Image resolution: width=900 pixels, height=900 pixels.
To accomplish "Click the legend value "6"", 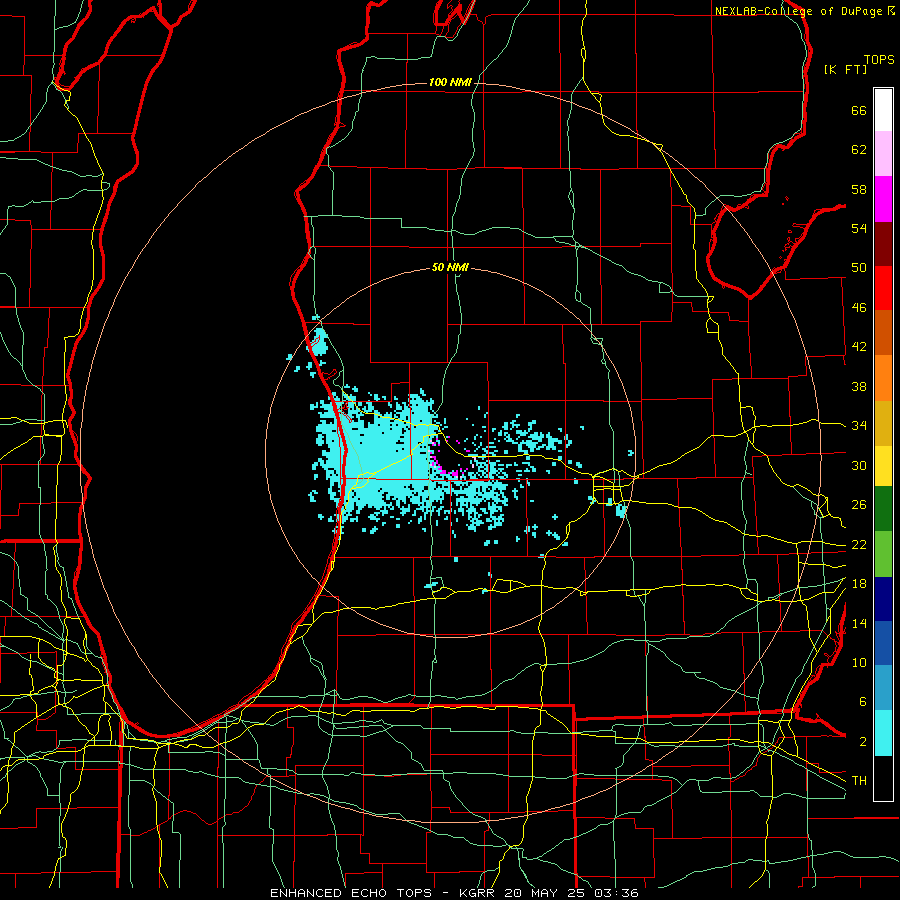I will coord(862,702).
